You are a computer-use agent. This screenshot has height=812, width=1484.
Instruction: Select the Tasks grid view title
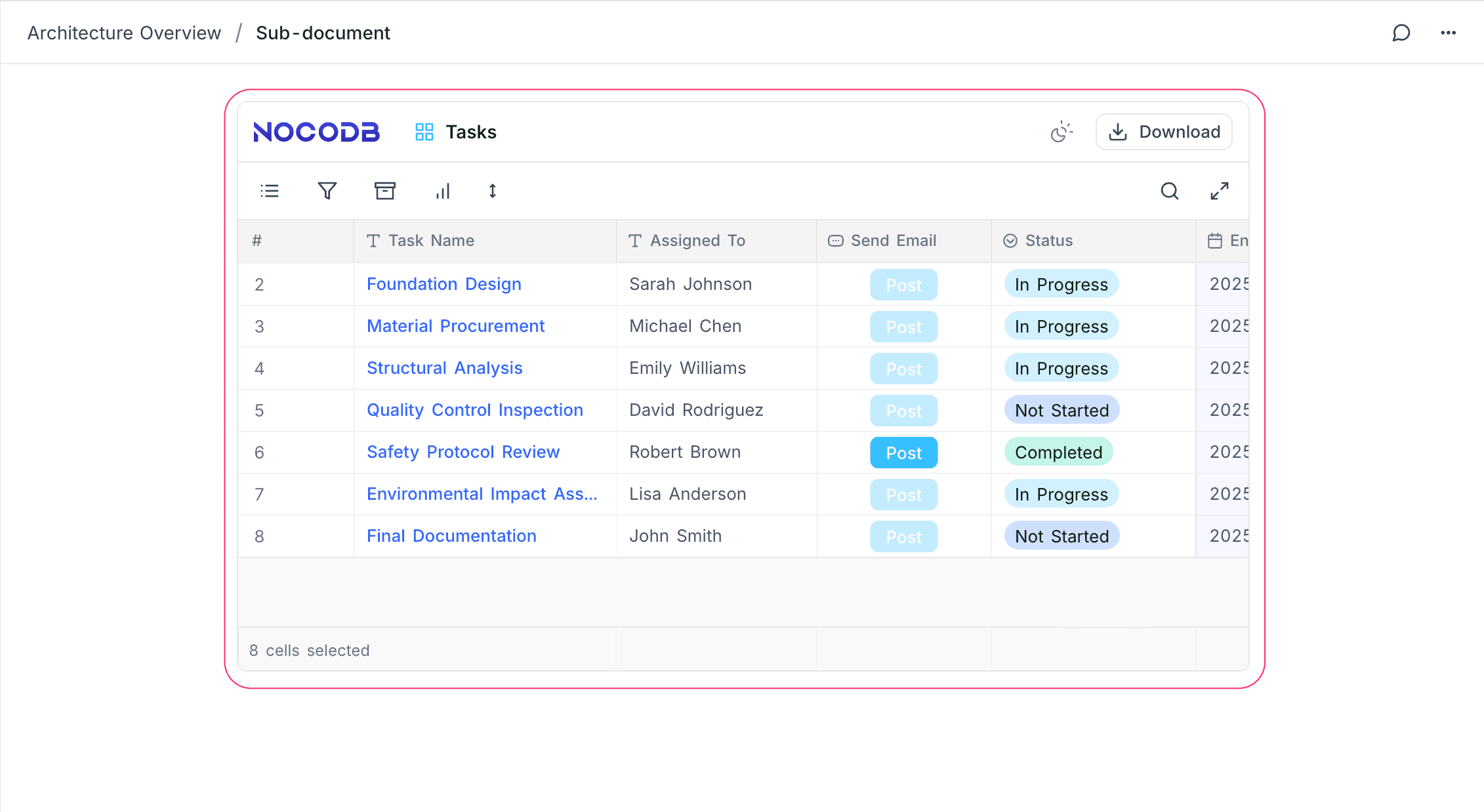(470, 132)
